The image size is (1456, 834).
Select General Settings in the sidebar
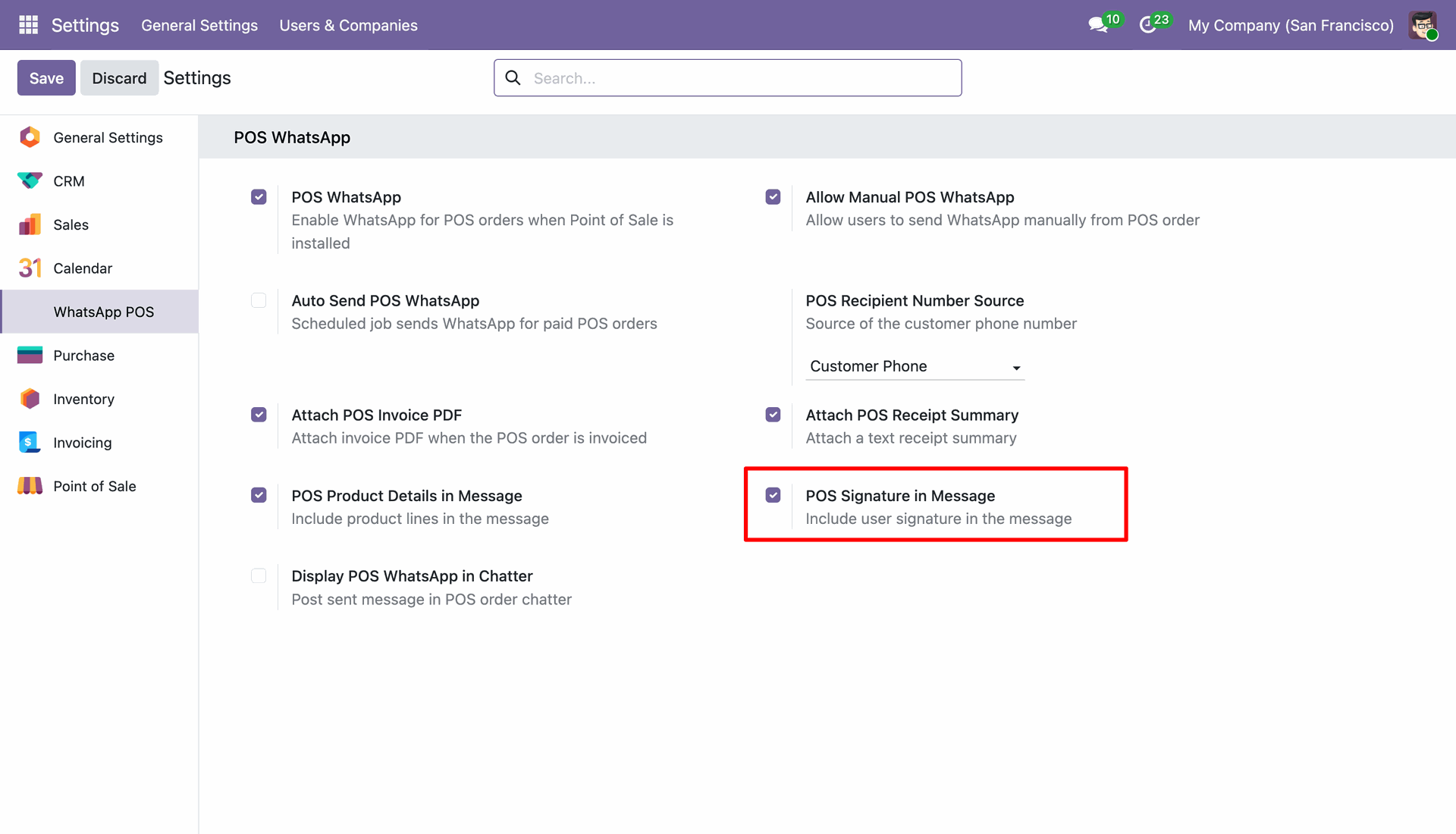pos(99,137)
